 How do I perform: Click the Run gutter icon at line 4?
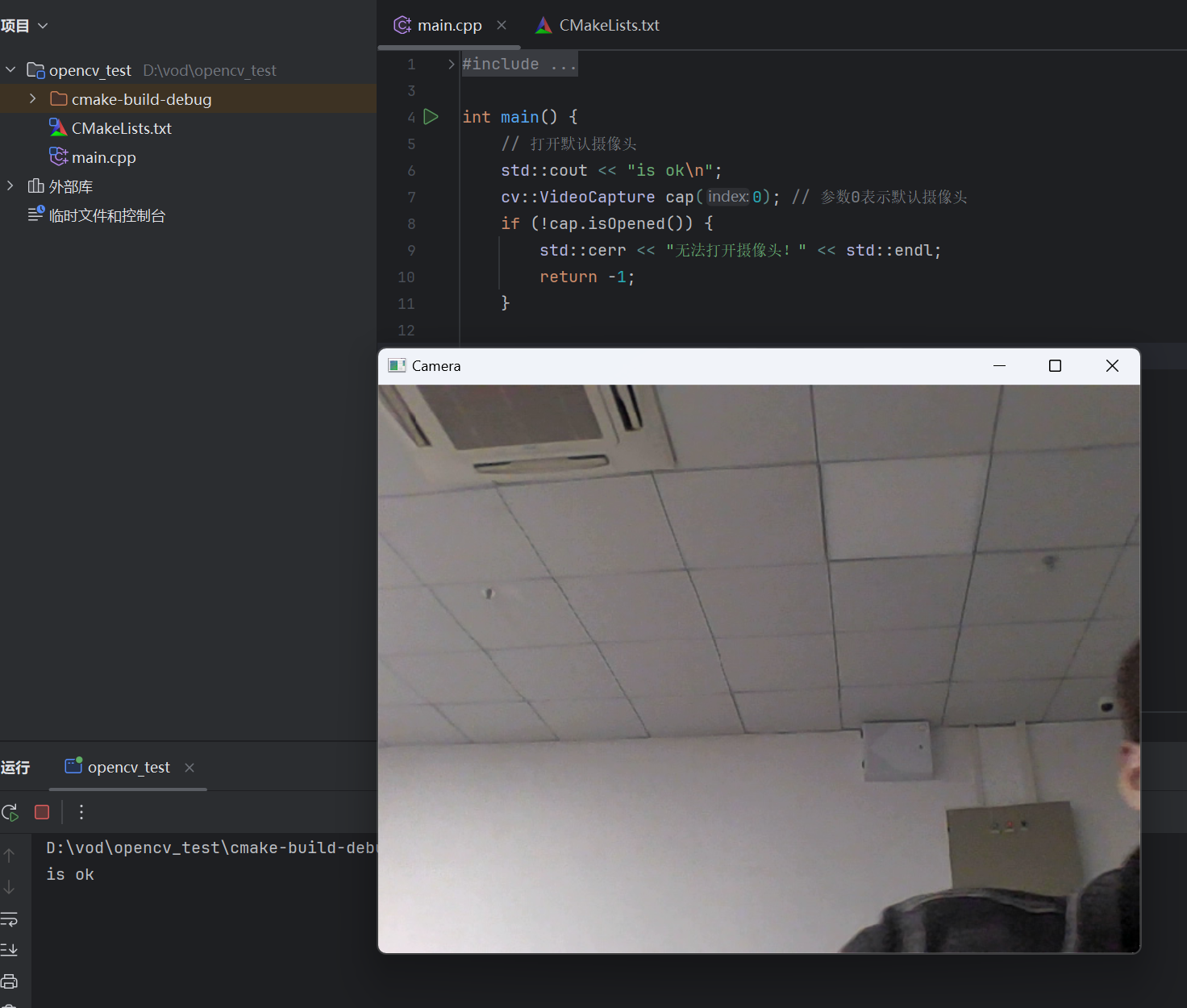[x=431, y=117]
